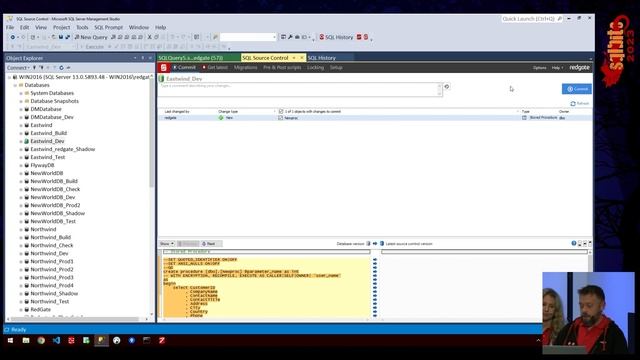Select the Locking tab
This screenshot has width=640, height=360.
315,67
